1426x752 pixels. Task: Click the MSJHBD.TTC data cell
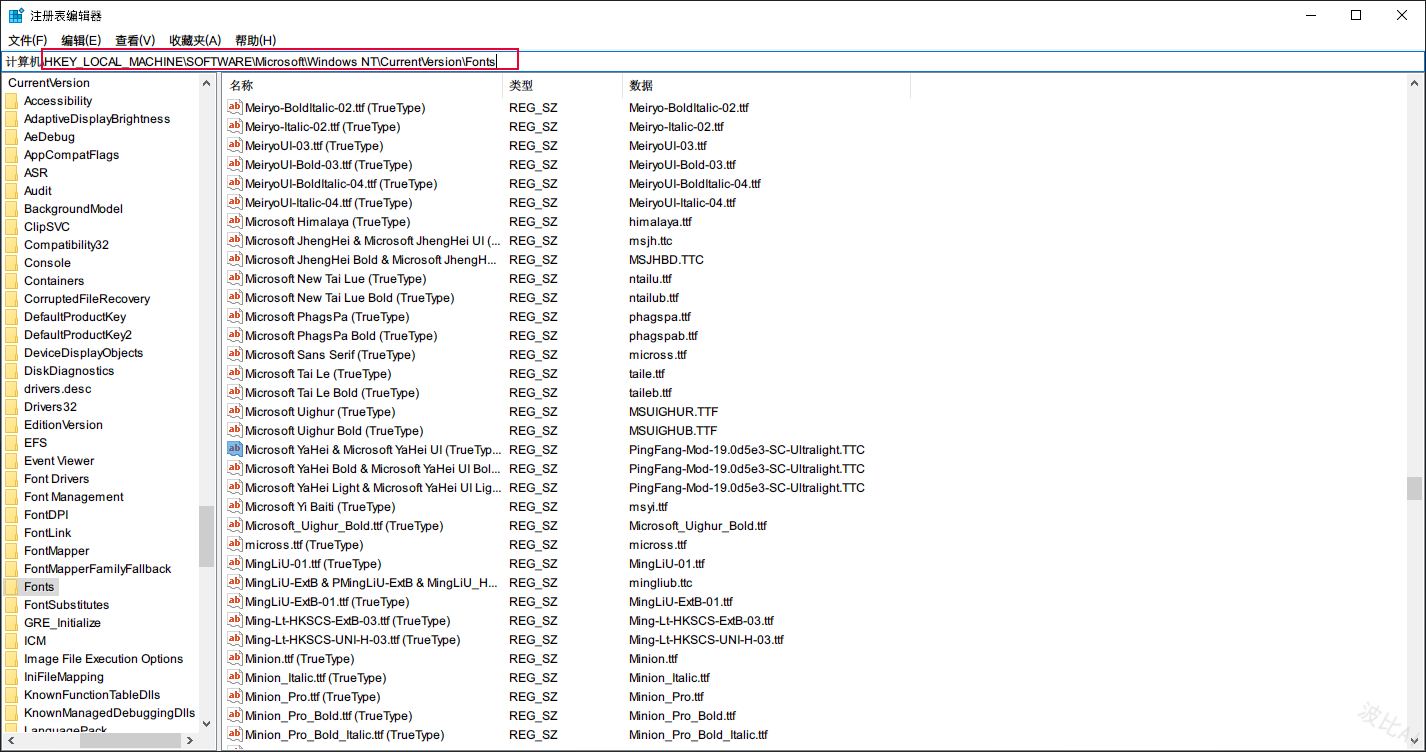click(x=666, y=260)
